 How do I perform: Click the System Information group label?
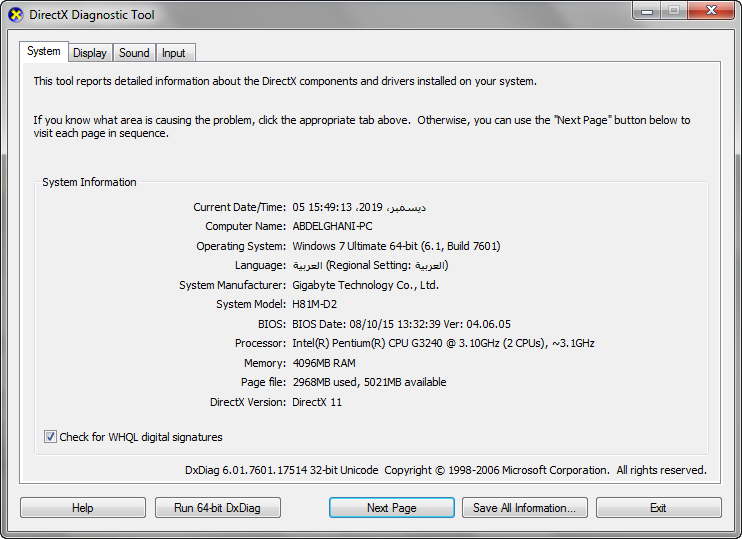point(89,182)
